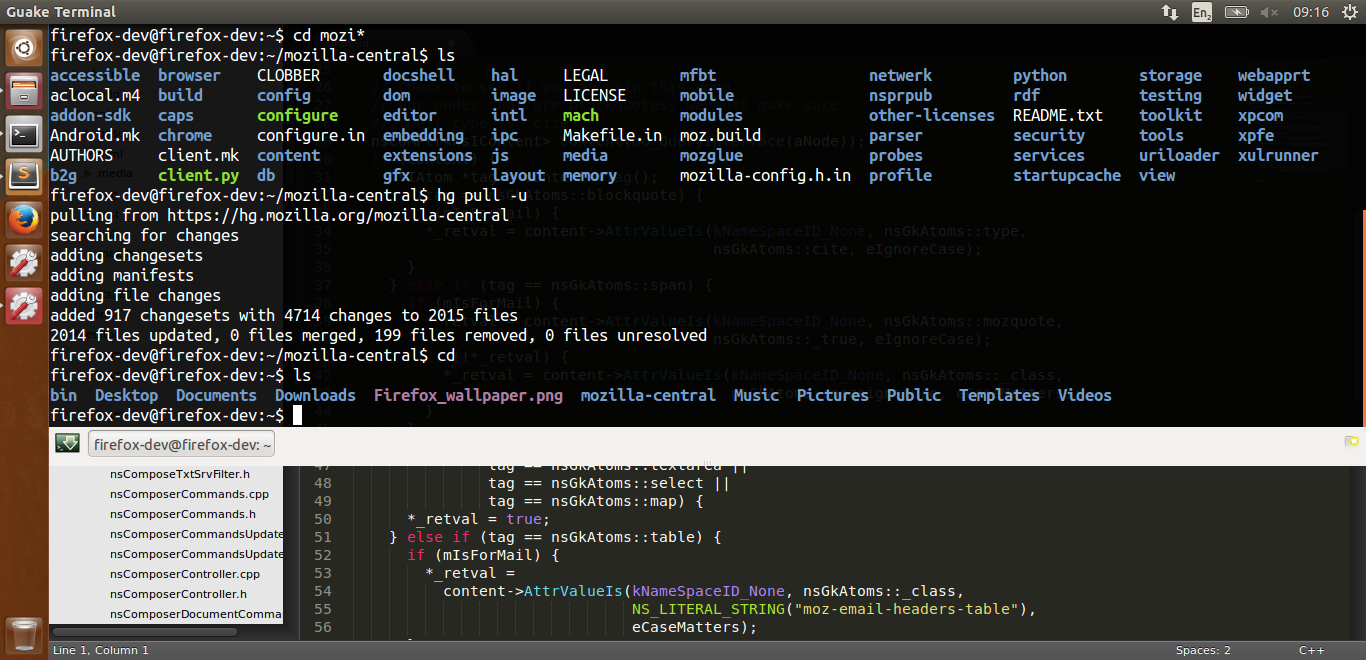Click the Downloads entry in terminal listing
1366x660 pixels.
[315, 395]
